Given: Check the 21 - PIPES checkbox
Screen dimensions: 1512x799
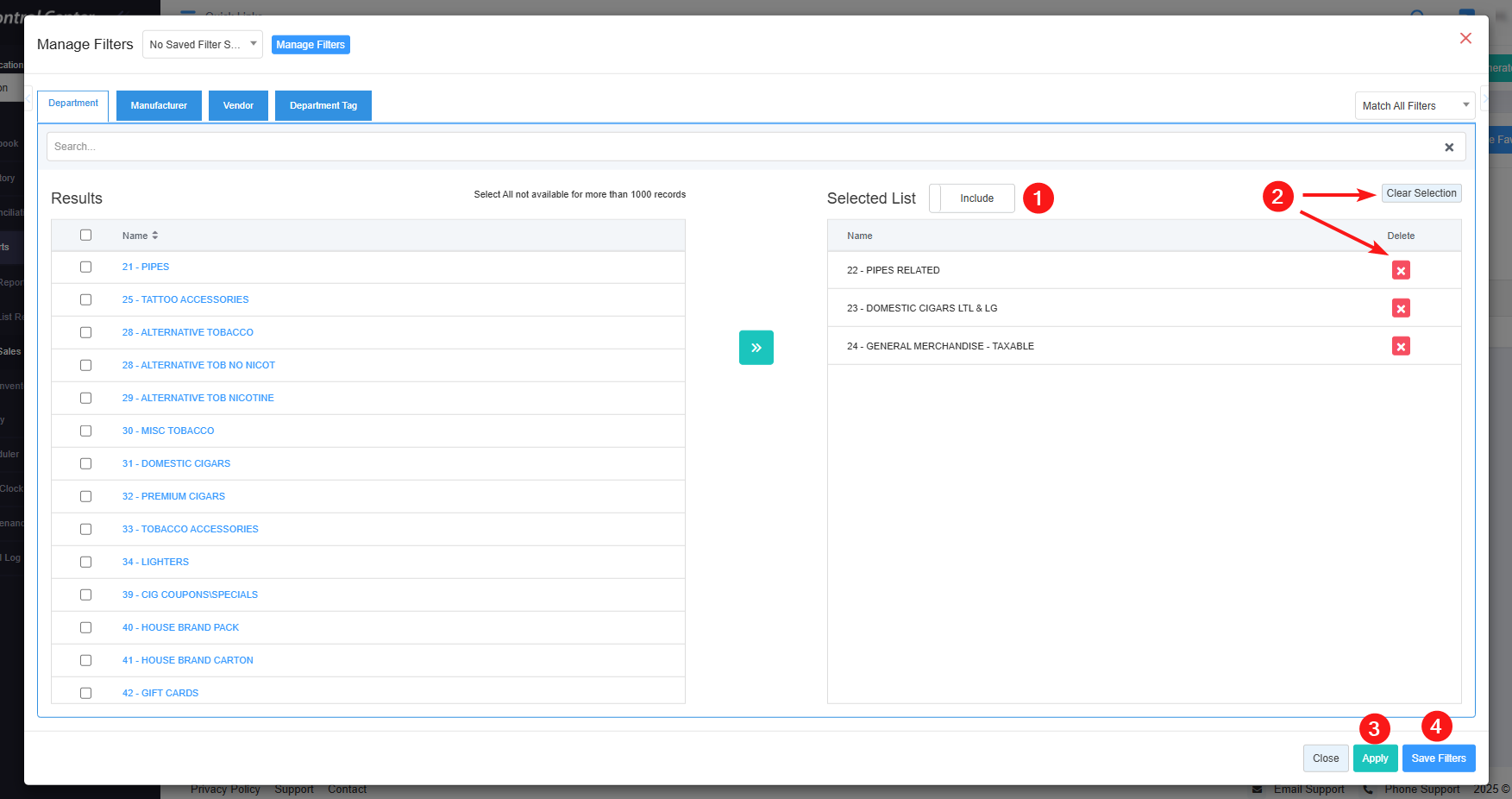Looking at the screenshot, I should click(x=85, y=267).
